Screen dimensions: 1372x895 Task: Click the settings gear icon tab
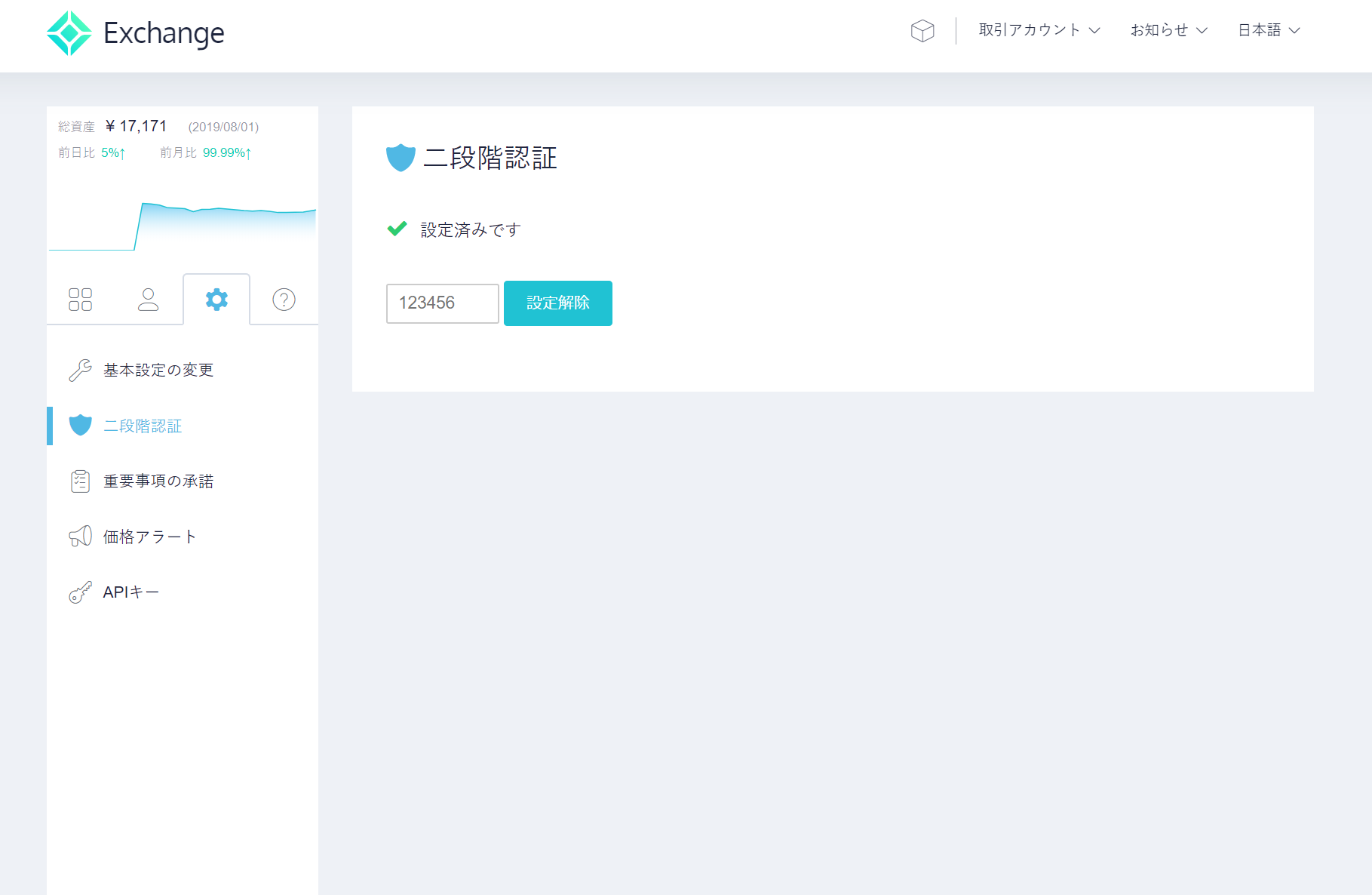(216, 300)
